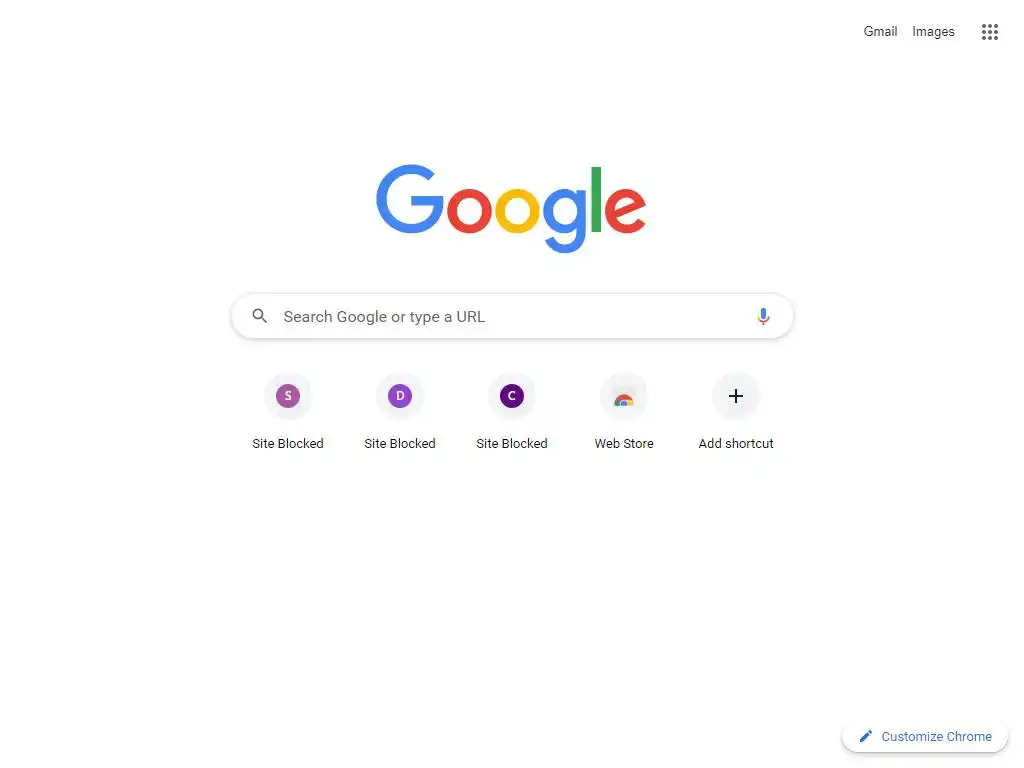Go to Google Images link

point(933,31)
